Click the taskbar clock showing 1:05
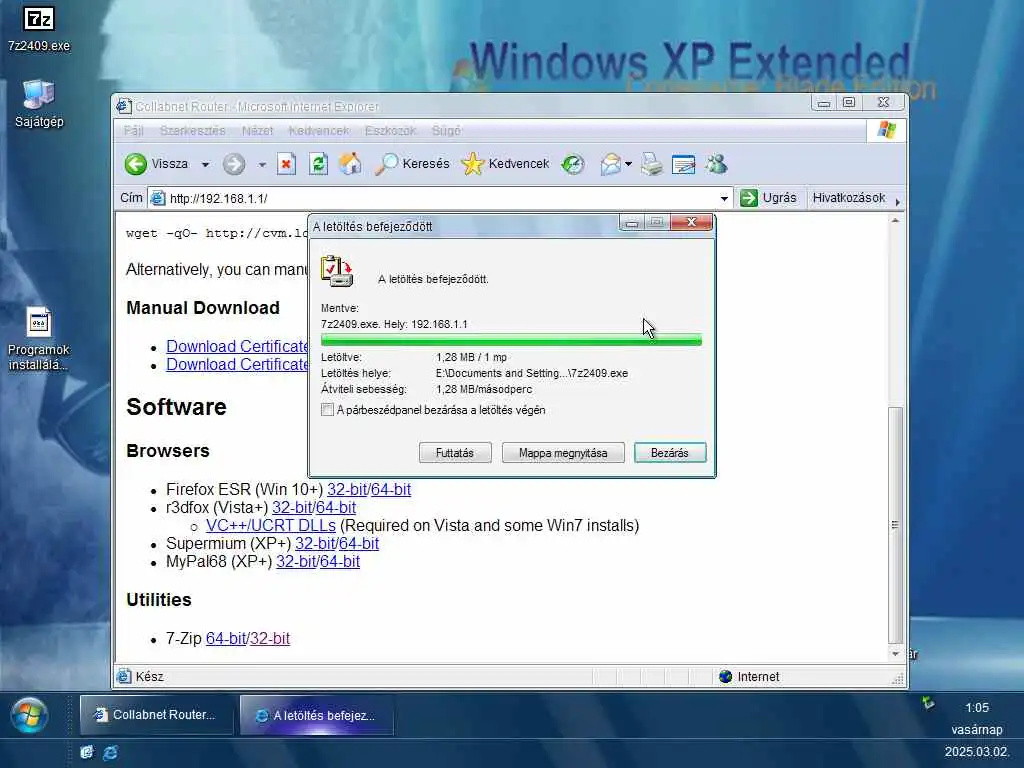This screenshot has width=1024, height=768. 977,708
